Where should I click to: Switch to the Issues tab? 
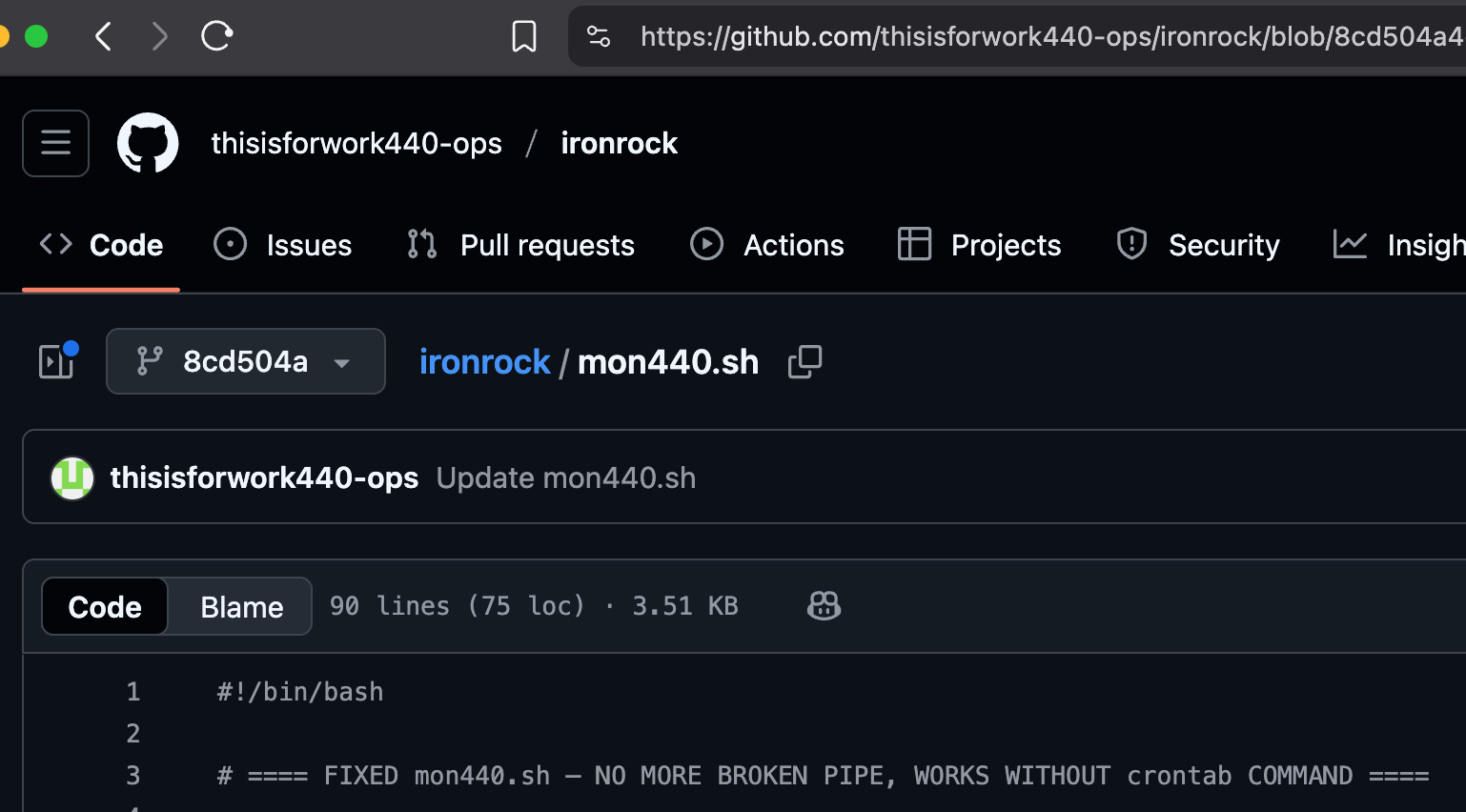(x=283, y=245)
